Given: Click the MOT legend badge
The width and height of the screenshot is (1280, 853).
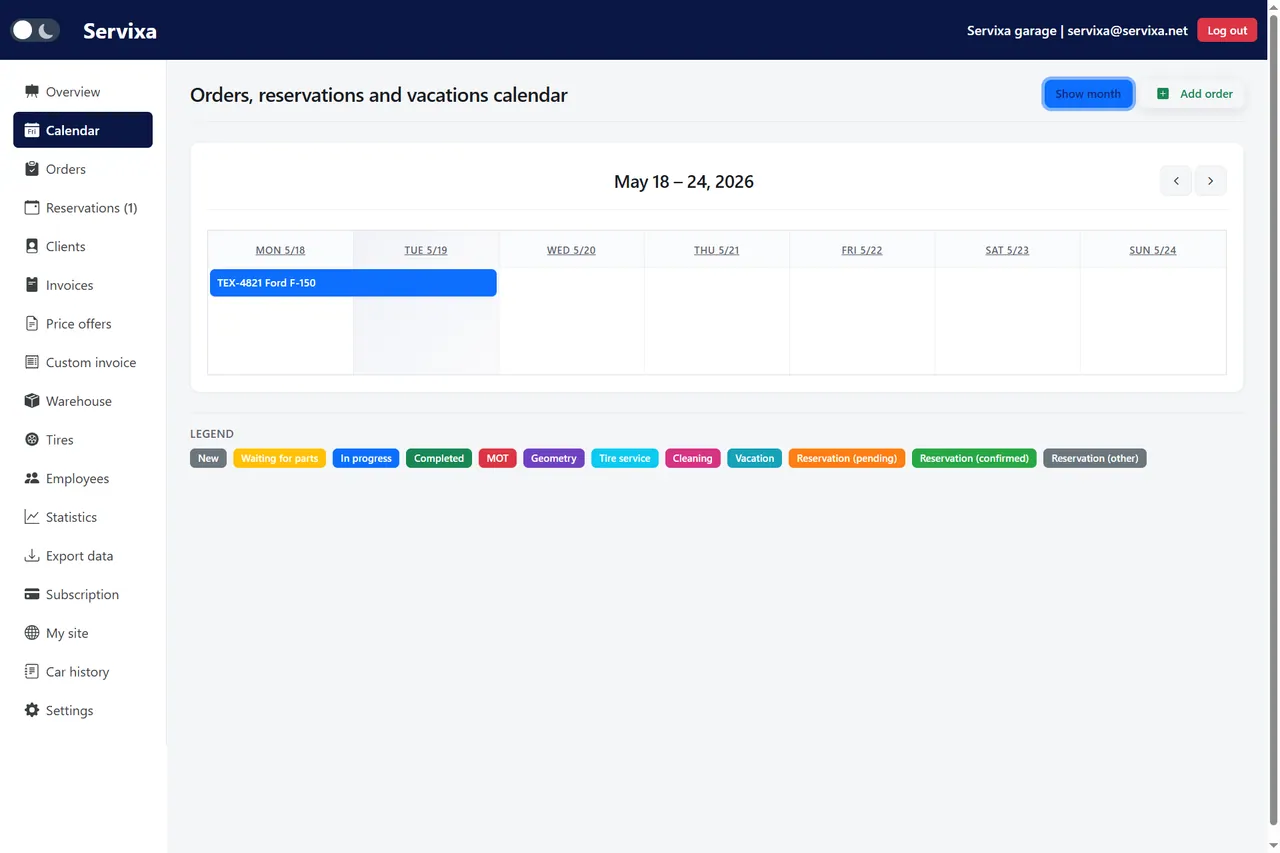Looking at the screenshot, I should click(x=498, y=458).
